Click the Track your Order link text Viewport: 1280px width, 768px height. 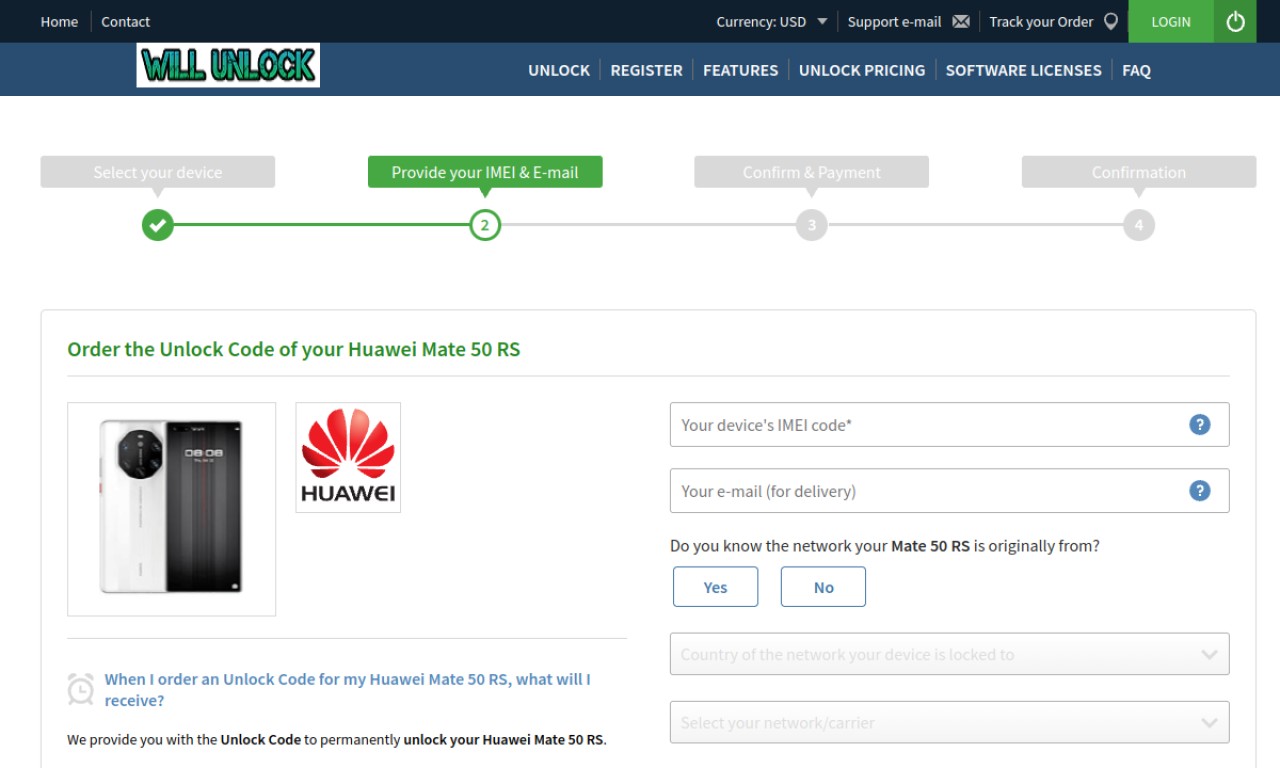[1041, 21]
